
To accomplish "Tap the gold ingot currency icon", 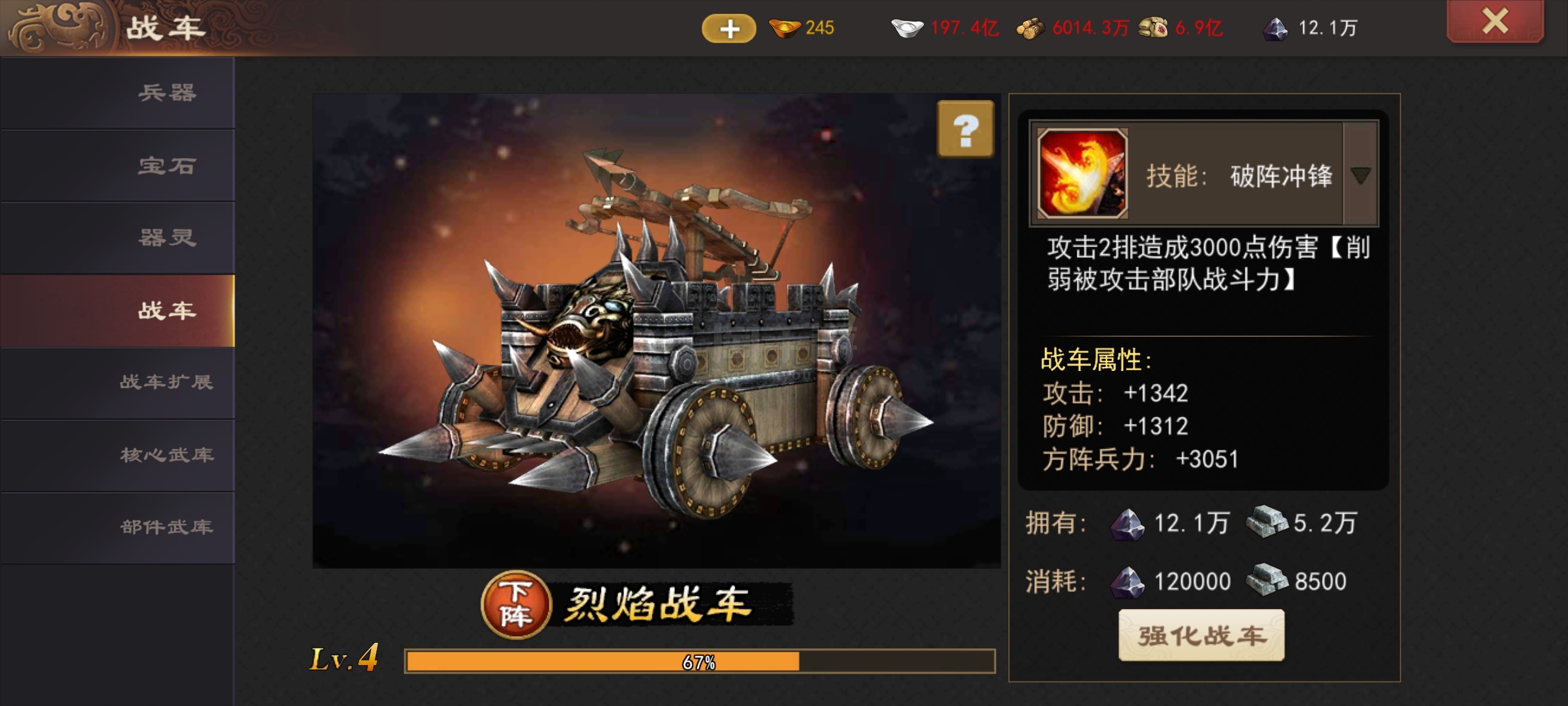I will coord(784,28).
